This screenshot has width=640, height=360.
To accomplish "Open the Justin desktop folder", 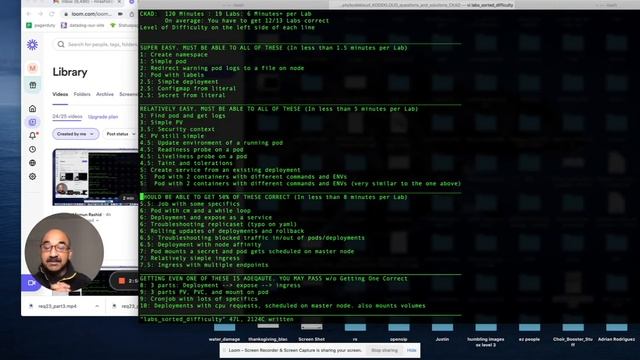I will click(442, 333).
